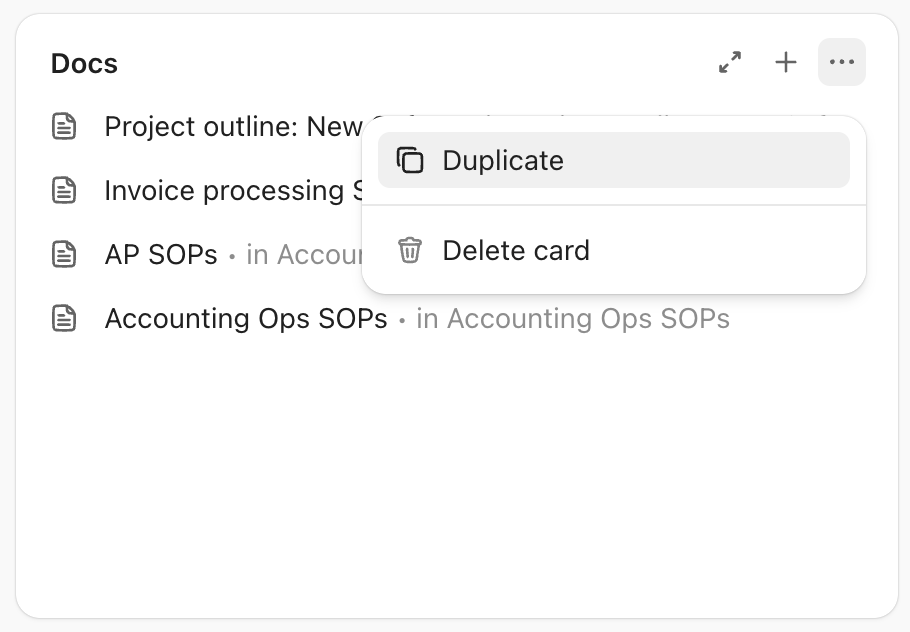Screen dimensions: 910x632
Task: Click the 'in Accounting Ops SOPs' location text
Action: click(573, 319)
